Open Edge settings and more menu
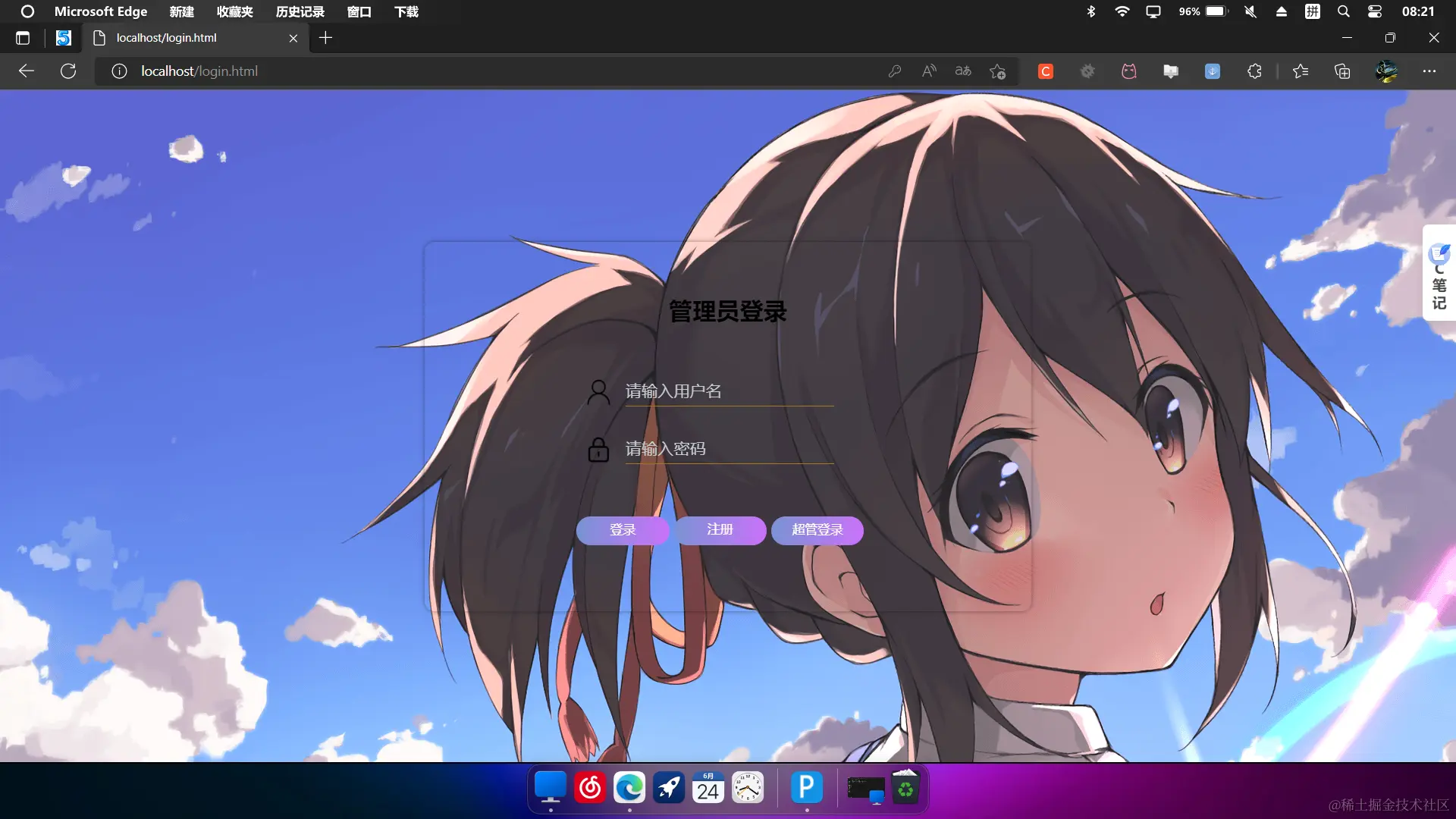 (1429, 71)
